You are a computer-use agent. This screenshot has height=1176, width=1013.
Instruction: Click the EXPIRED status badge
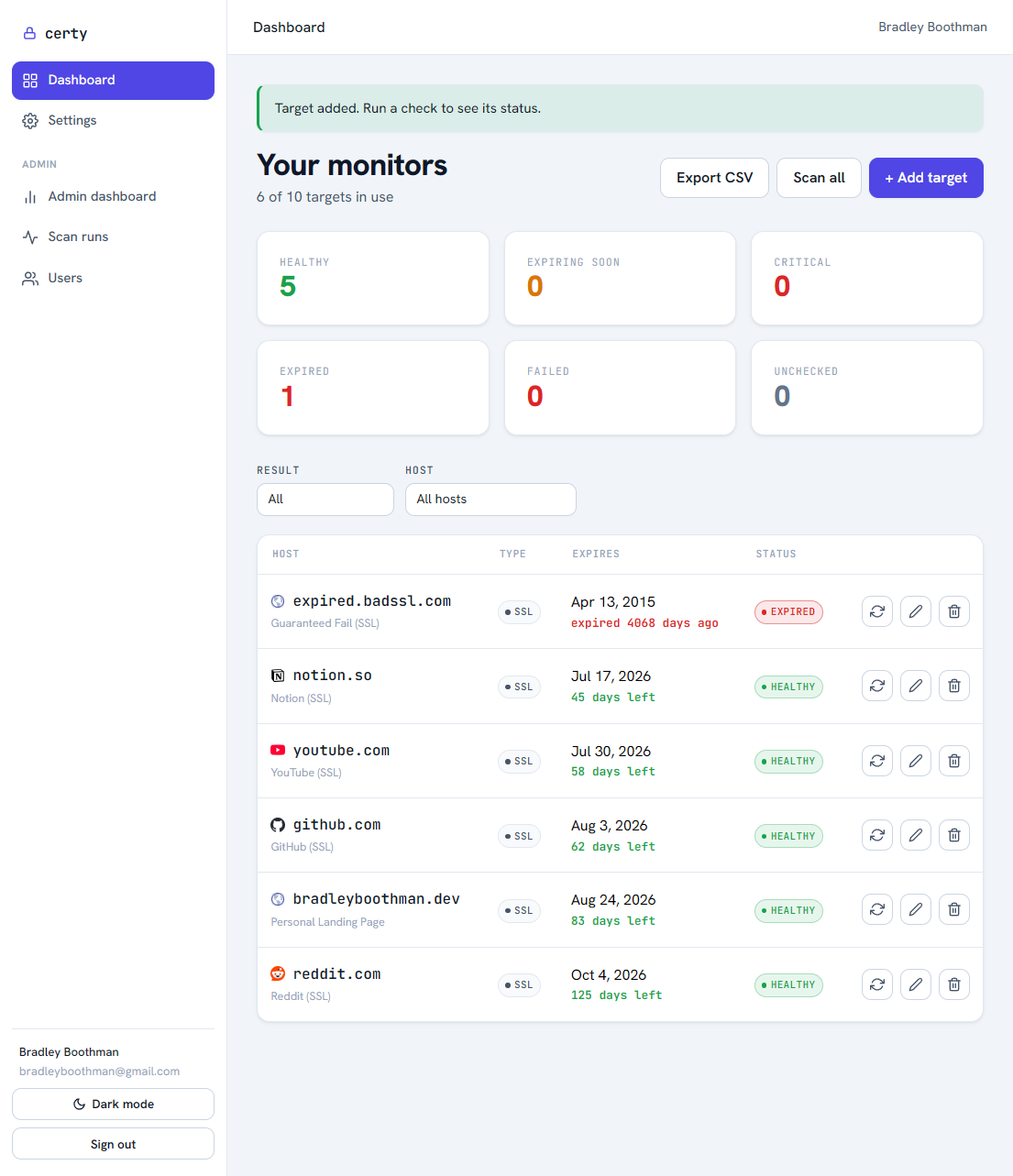tap(788, 612)
